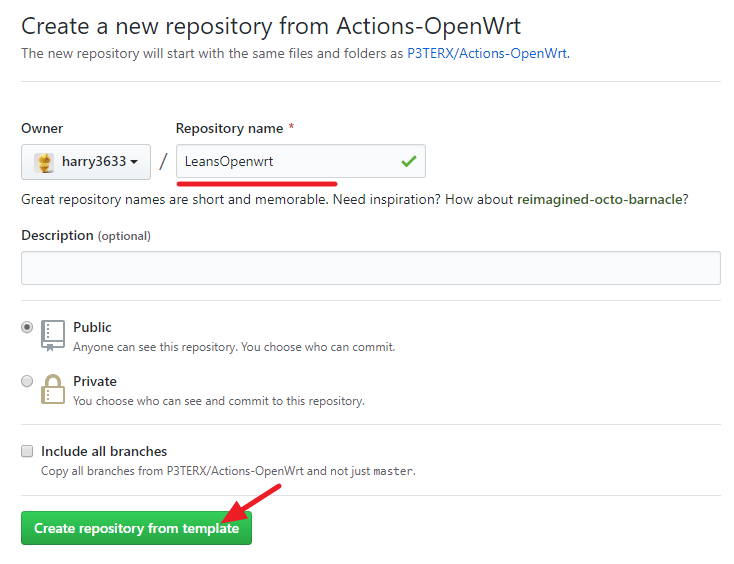Click the harry3633 avatar icon
The height and width of the screenshot is (564, 734).
[x=44, y=162]
